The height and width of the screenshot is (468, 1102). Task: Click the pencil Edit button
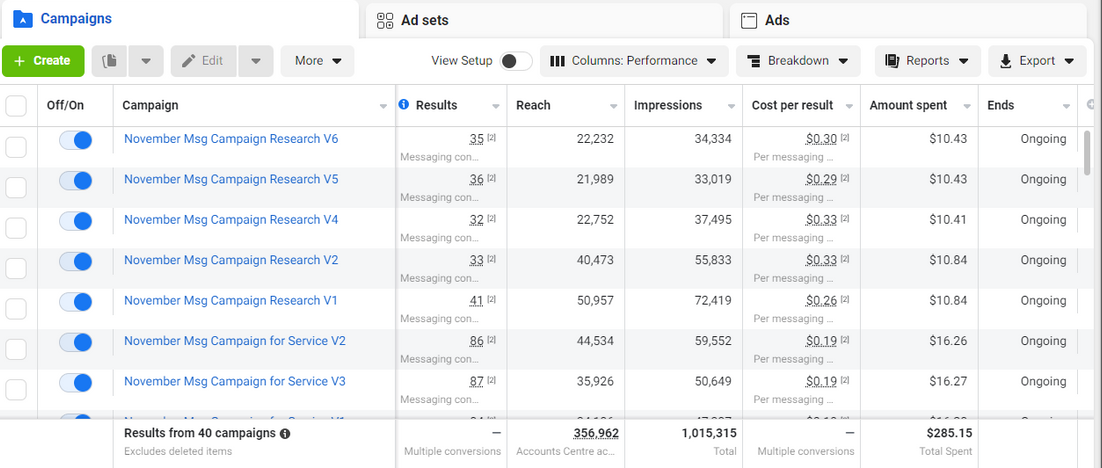click(x=203, y=61)
